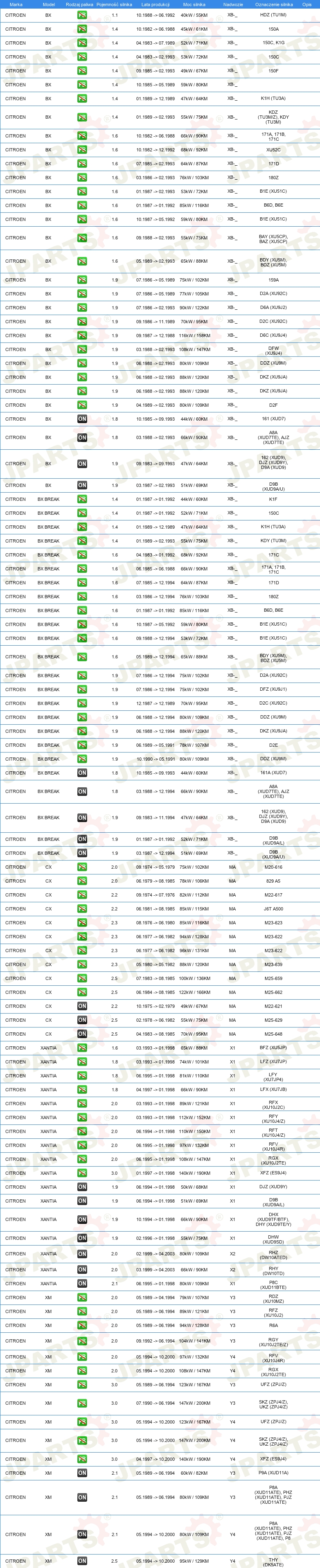Click production years 02.1999 -> 04.2003
This screenshot has width=320, height=1568.
tap(155, 1255)
